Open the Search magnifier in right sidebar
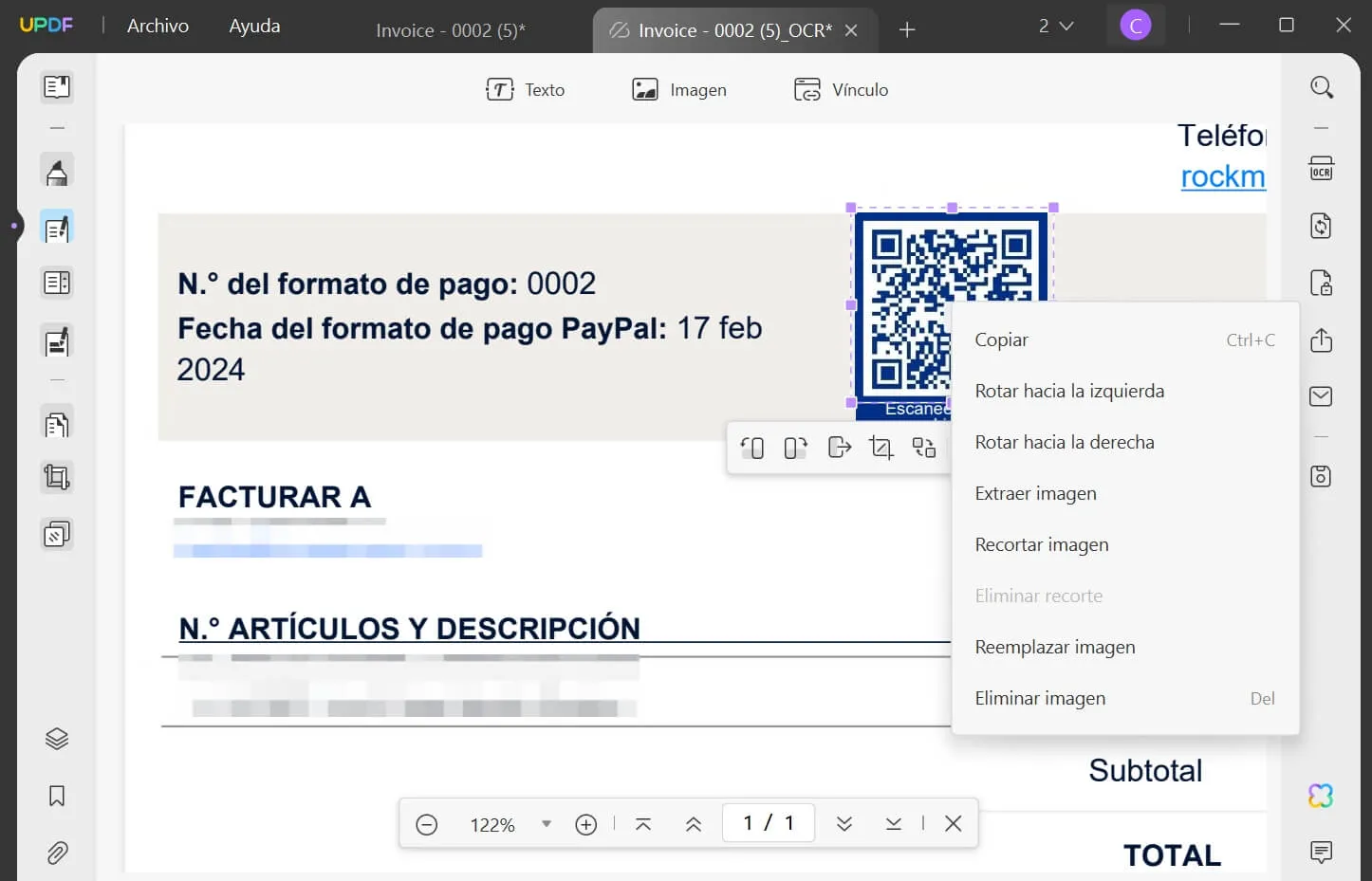Viewport: 1372px width, 881px height. (x=1322, y=87)
